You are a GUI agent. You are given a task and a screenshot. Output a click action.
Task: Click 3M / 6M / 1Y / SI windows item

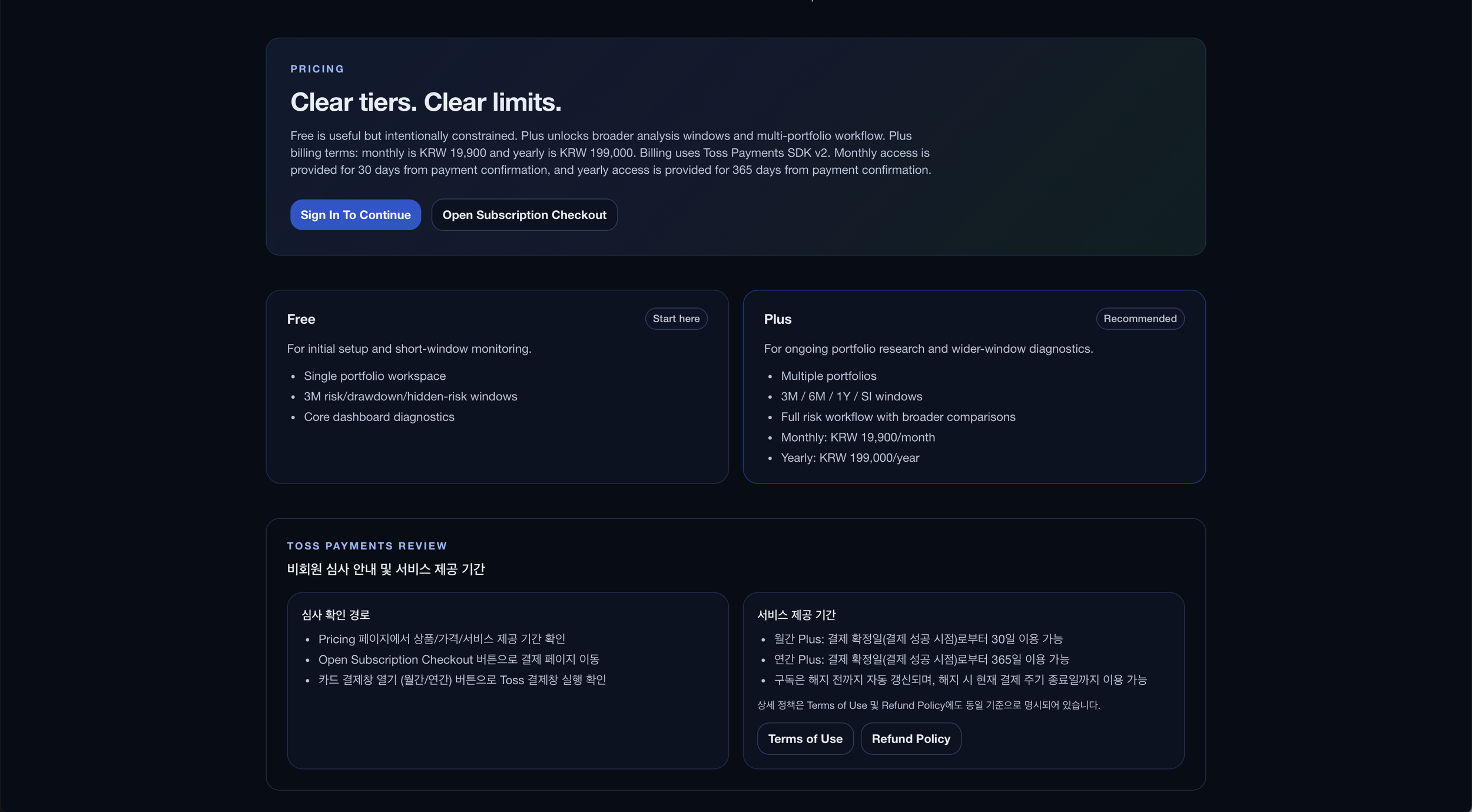pos(851,396)
